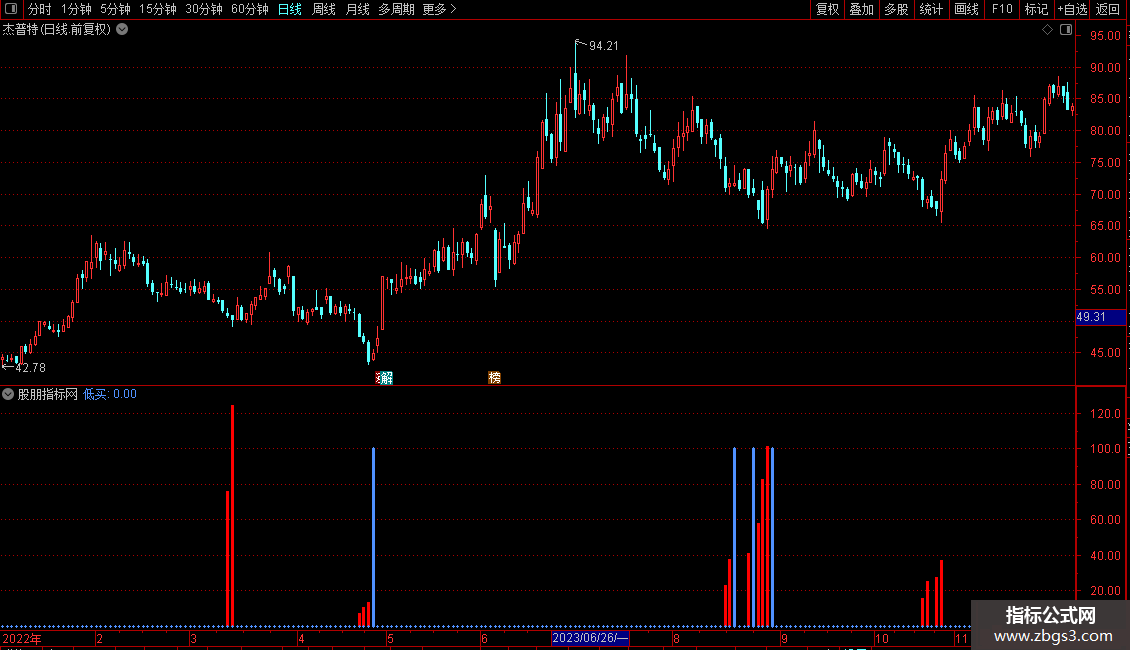Viewport: 1130px width, 650px height.
Task: Click the 42.78 low price label
Action: [30, 368]
